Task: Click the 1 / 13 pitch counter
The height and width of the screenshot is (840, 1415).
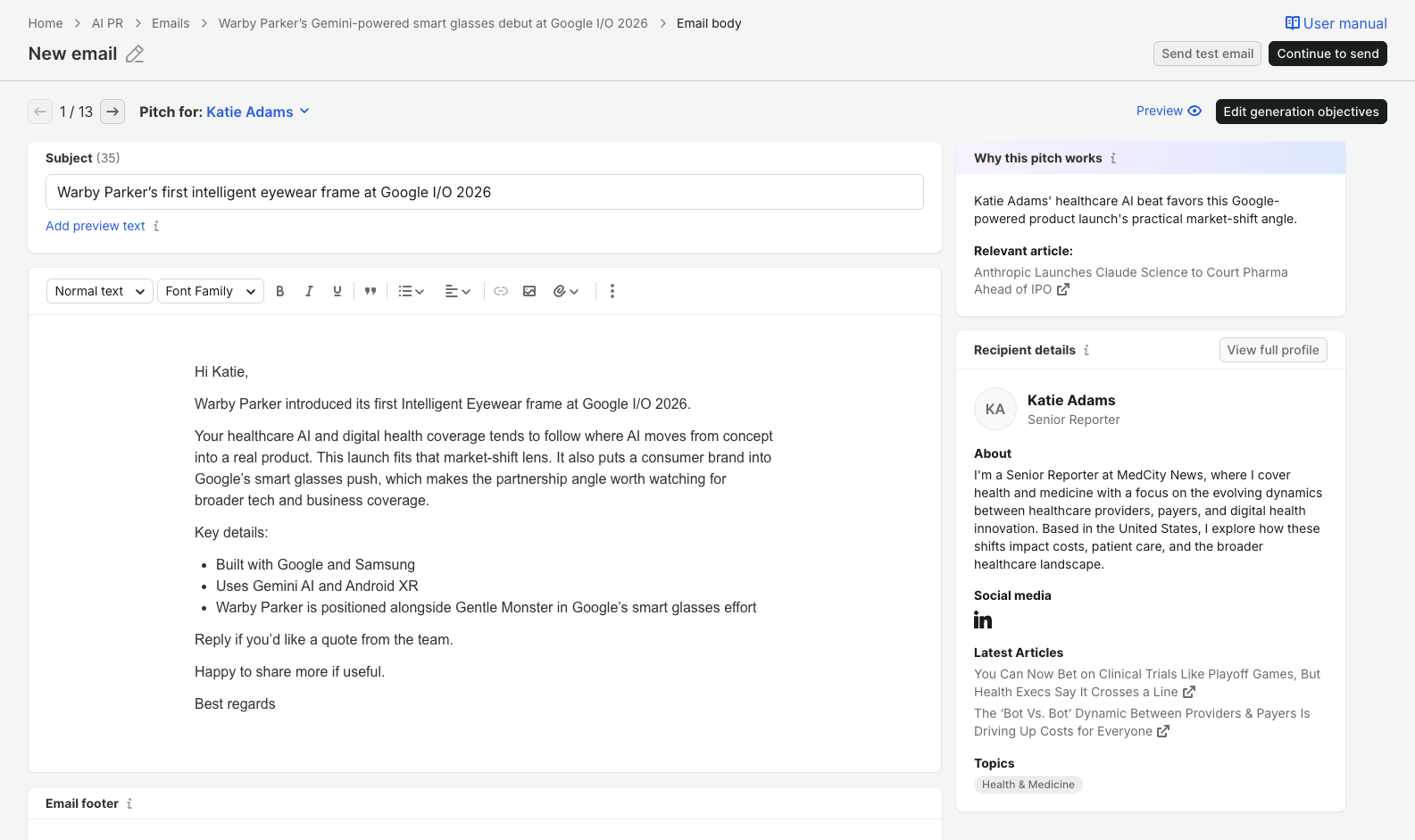Action: click(x=76, y=112)
